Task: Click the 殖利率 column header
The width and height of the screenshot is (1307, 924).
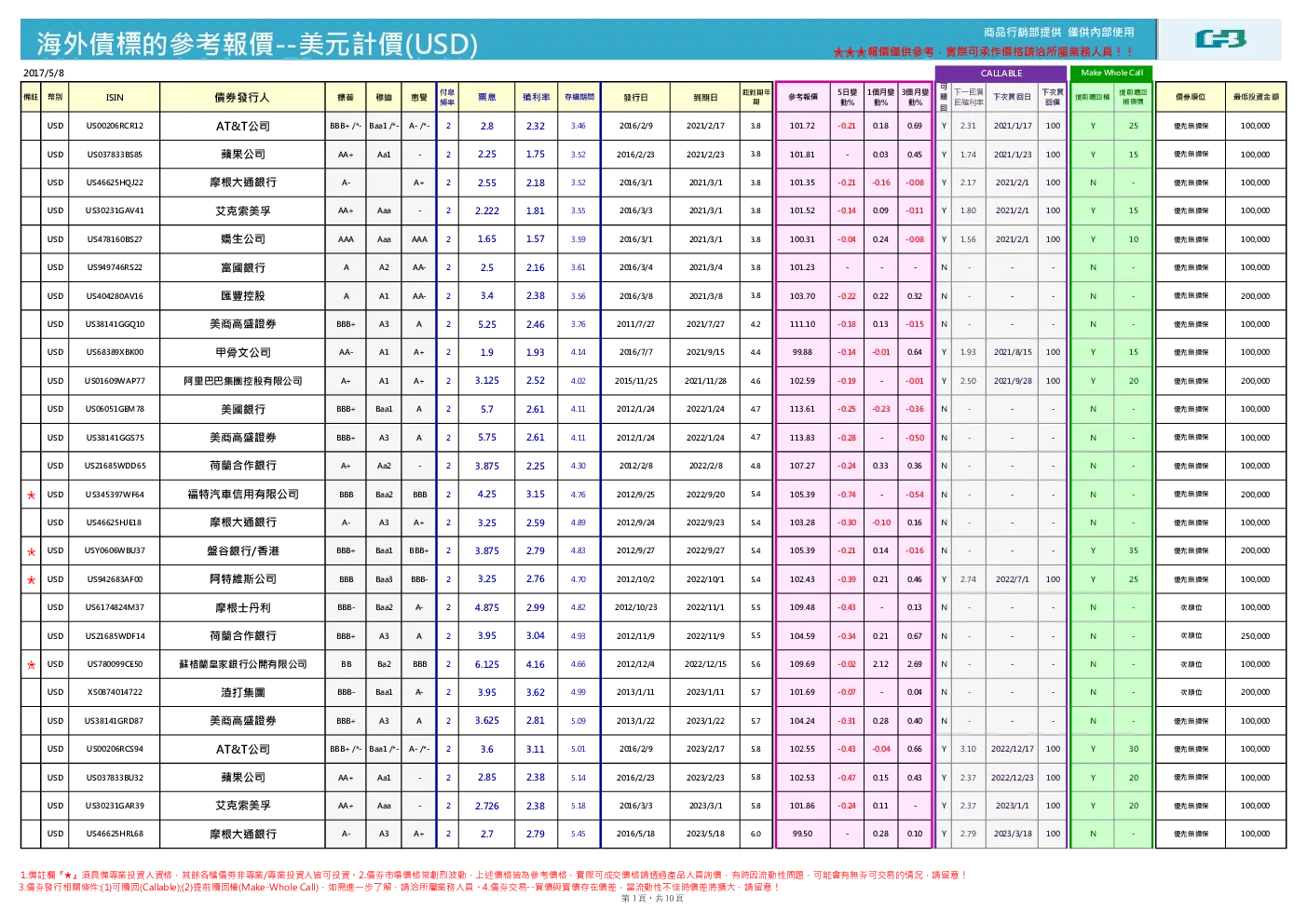Action: point(536,97)
